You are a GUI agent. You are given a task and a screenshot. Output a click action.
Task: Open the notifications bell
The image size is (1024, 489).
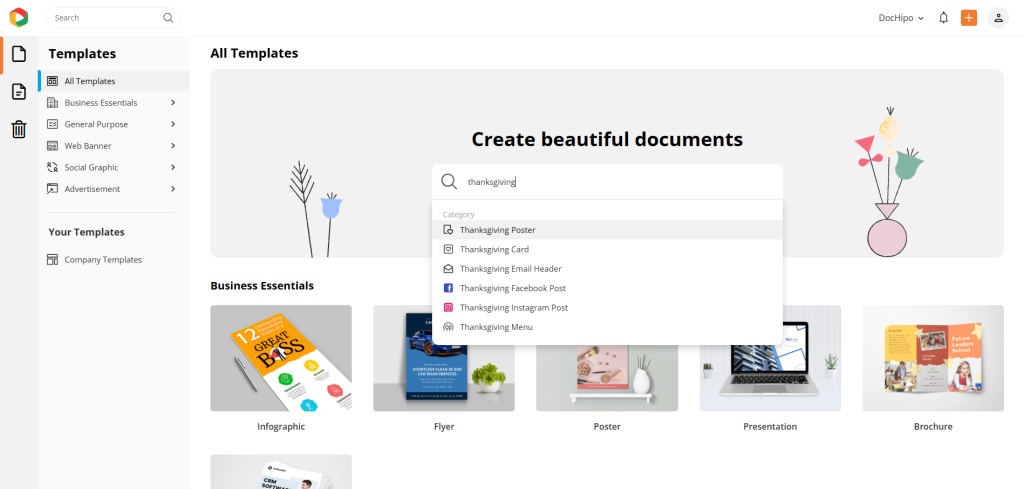943,18
